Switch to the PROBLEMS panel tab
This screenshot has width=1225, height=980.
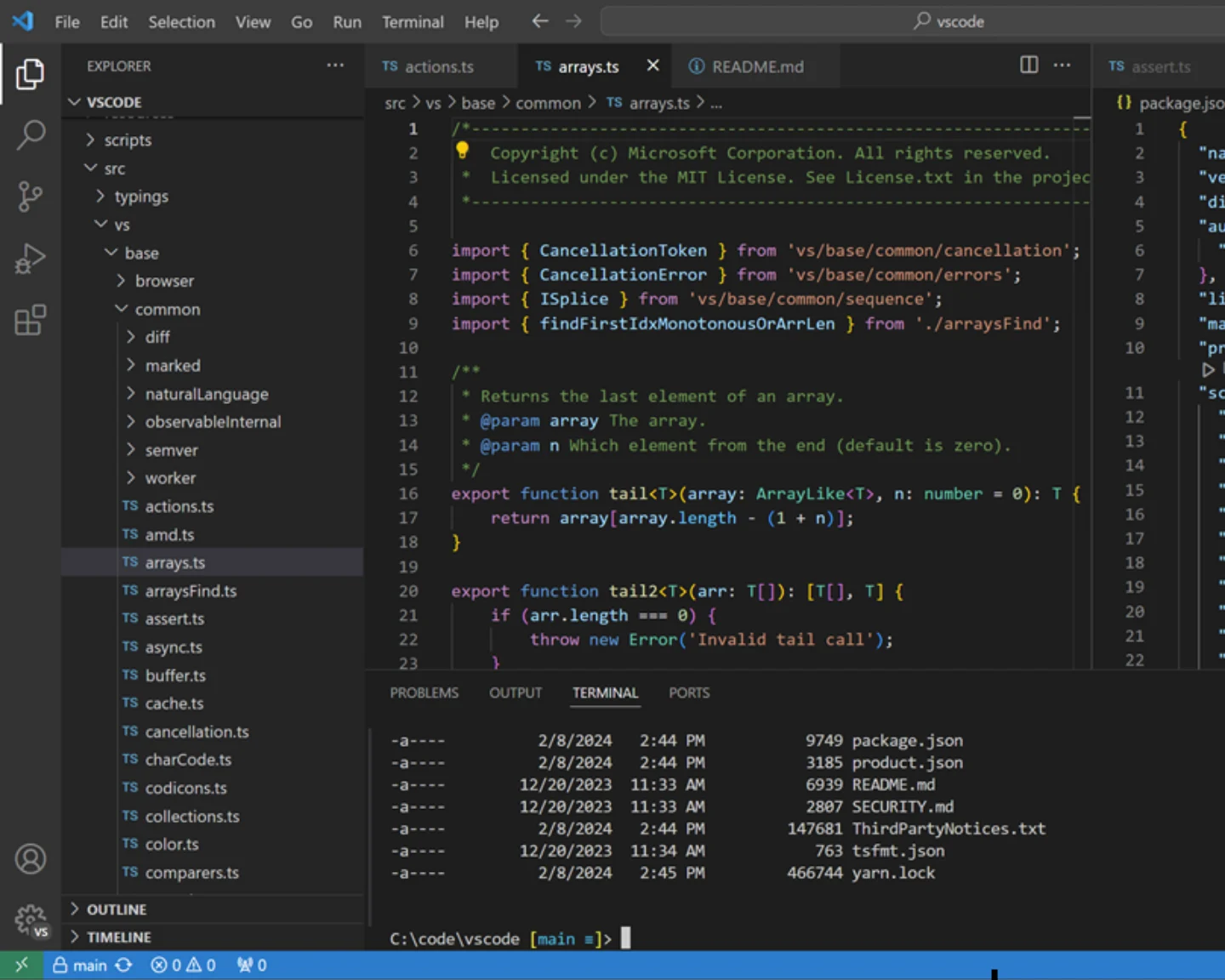point(424,692)
